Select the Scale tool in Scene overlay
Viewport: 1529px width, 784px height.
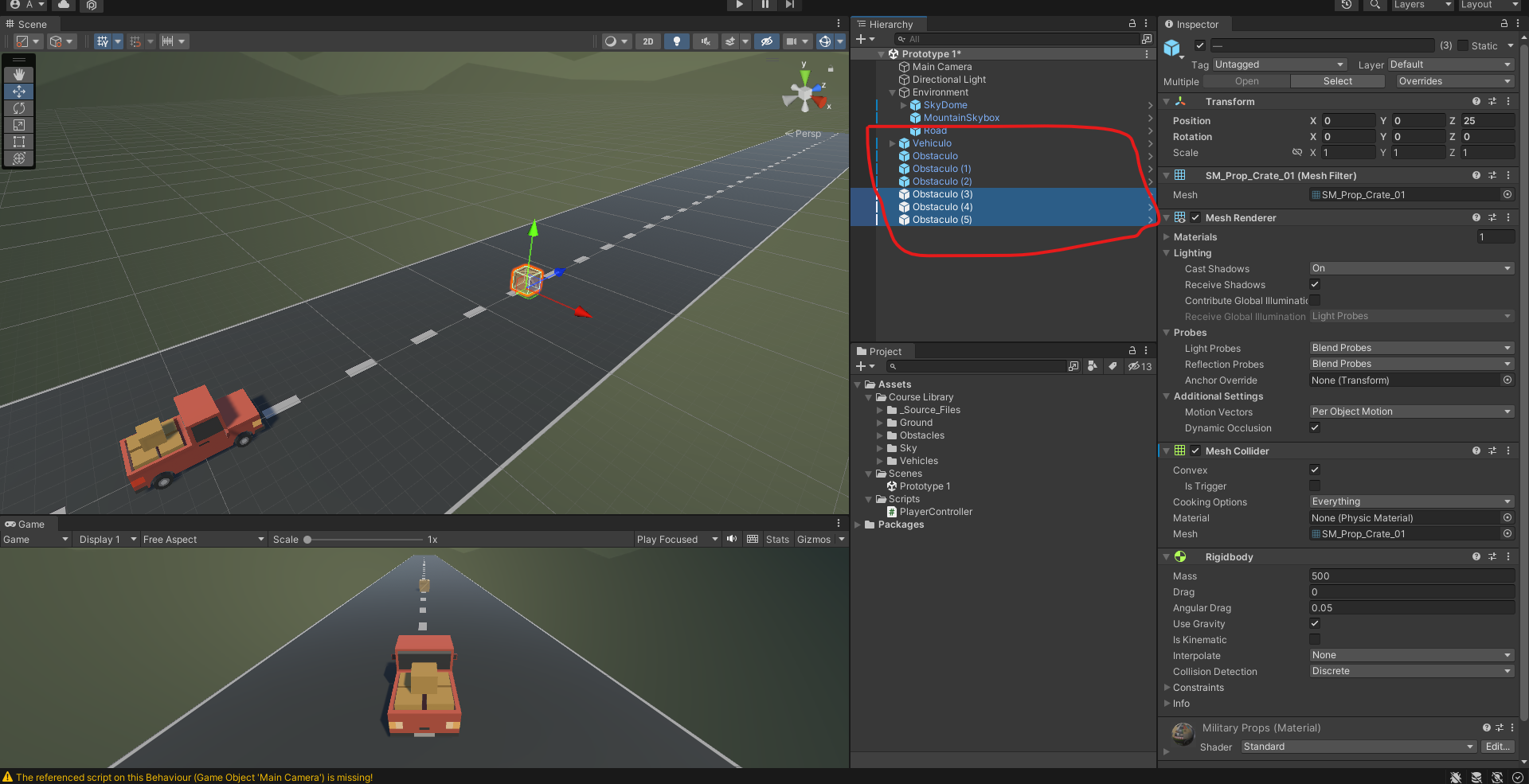click(19, 125)
